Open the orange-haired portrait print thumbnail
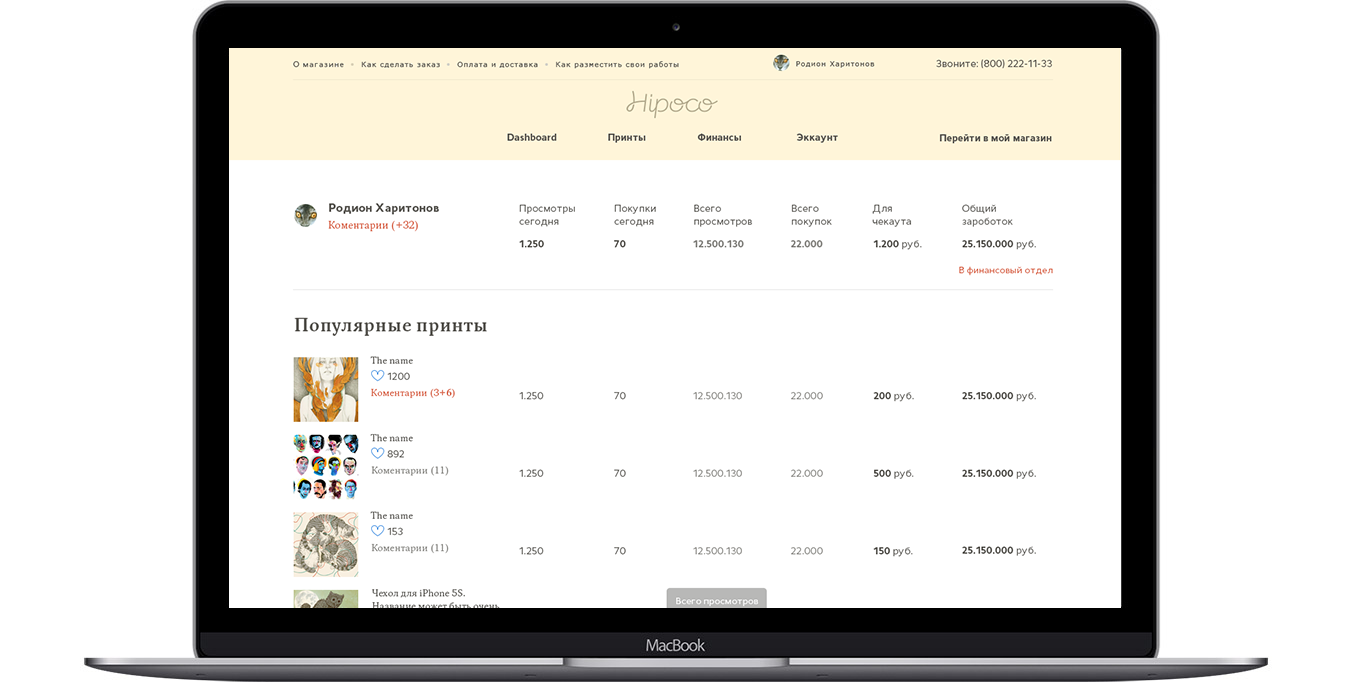This screenshot has height=682, width=1361. click(326, 389)
